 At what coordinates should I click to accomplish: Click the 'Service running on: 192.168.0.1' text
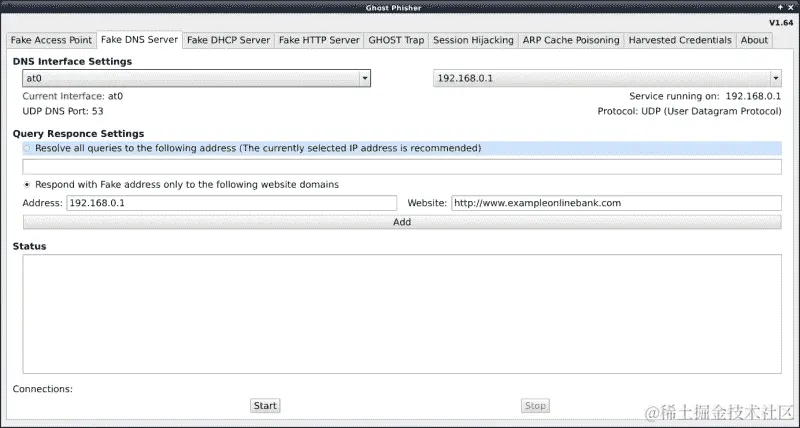(705, 96)
